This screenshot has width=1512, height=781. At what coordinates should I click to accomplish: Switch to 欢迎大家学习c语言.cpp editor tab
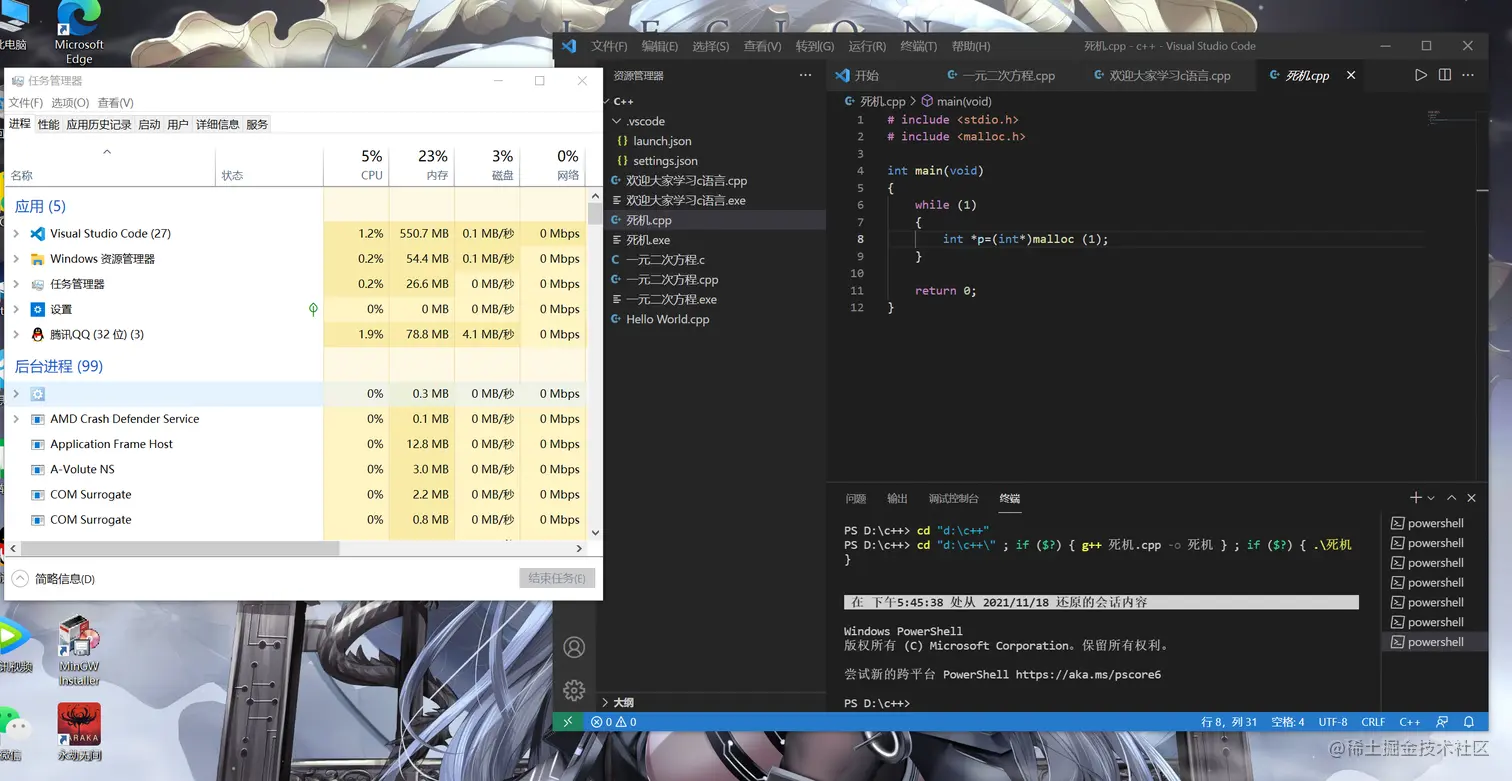[1170, 75]
